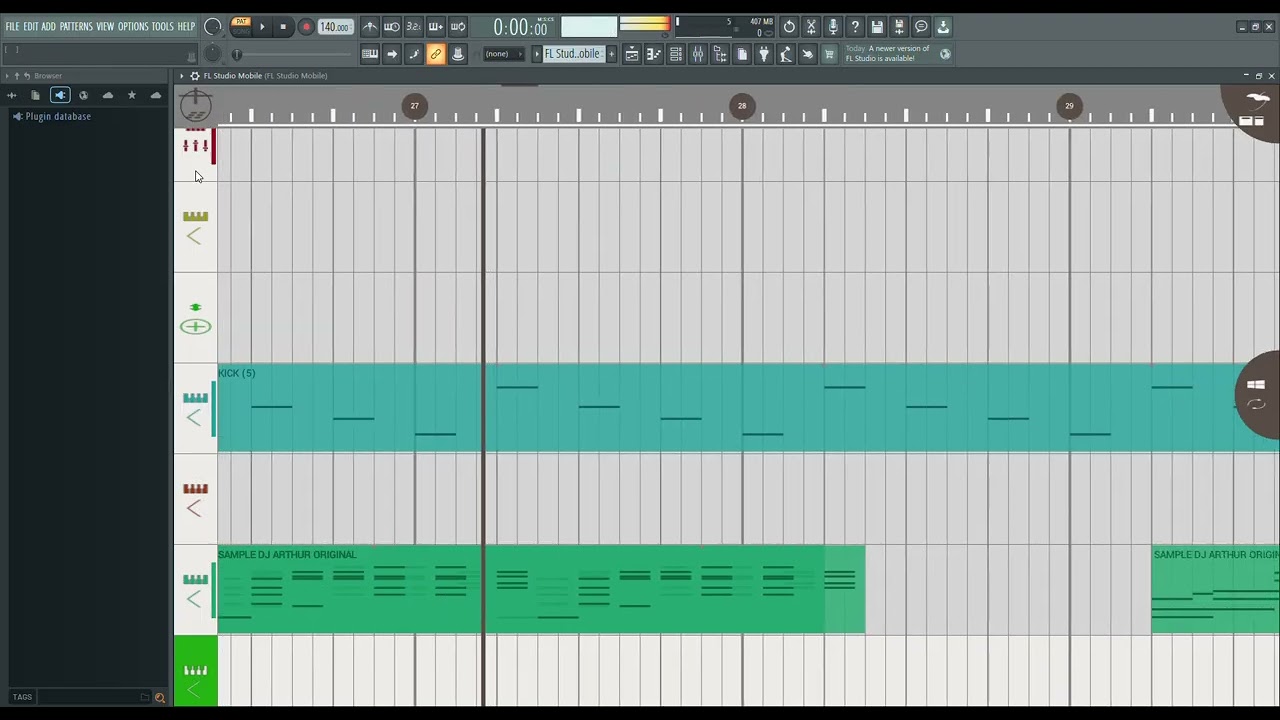Toggle auto-scrolling arrow button
This screenshot has height=720, width=1280.
pyautogui.click(x=392, y=54)
